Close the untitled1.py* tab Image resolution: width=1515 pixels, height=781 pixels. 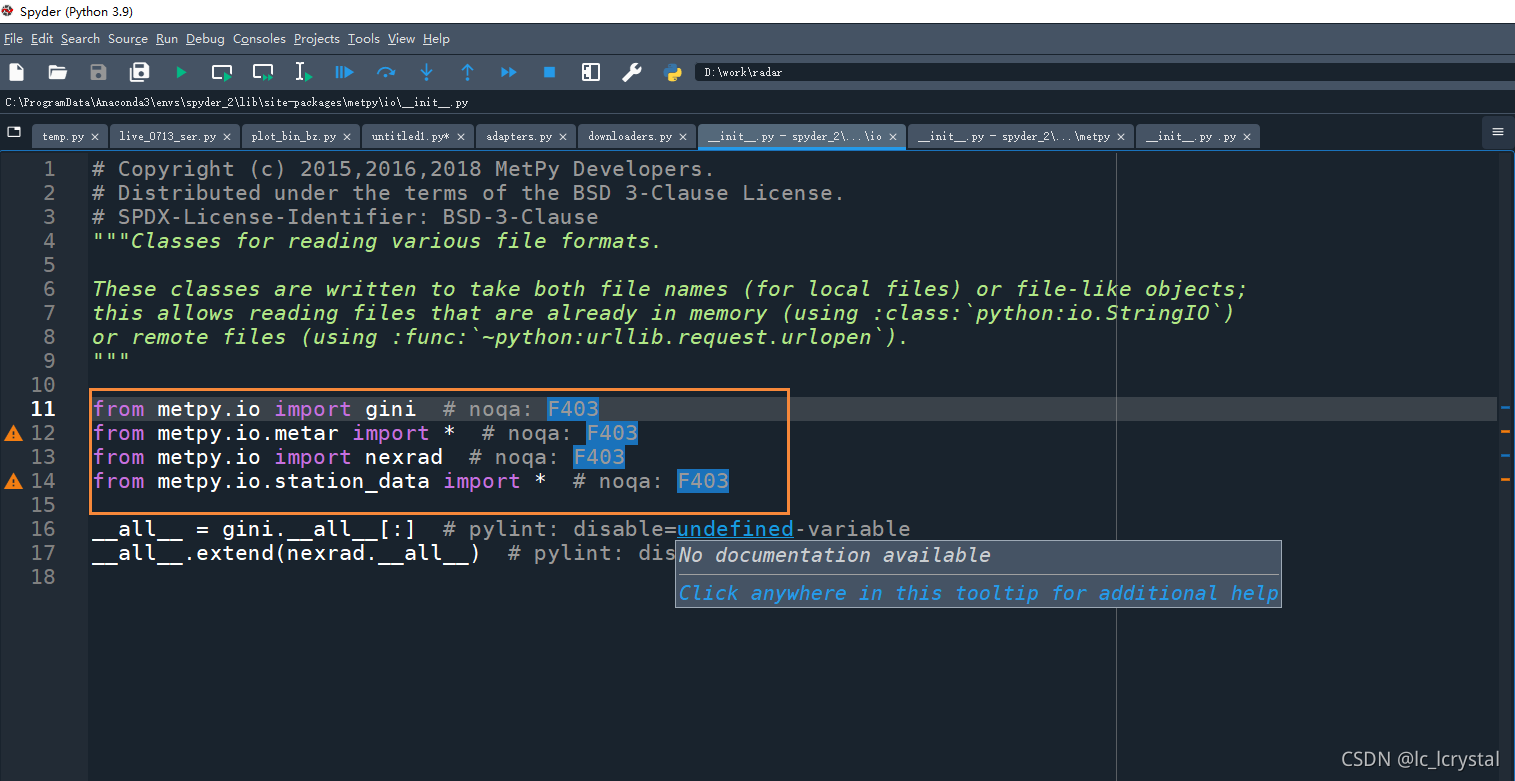(x=461, y=137)
